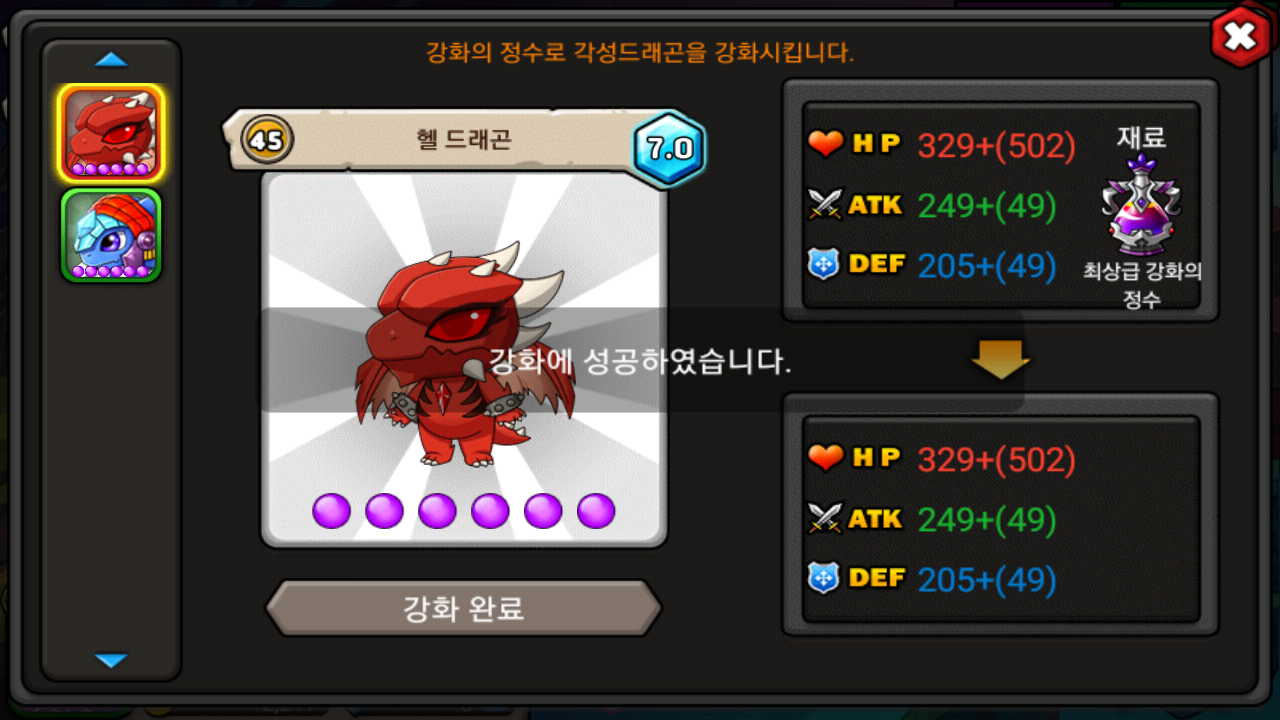The width and height of the screenshot is (1280, 720).
Task: Click the ATK crossed swords icon in upper stats
Action: click(x=826, y=205)
